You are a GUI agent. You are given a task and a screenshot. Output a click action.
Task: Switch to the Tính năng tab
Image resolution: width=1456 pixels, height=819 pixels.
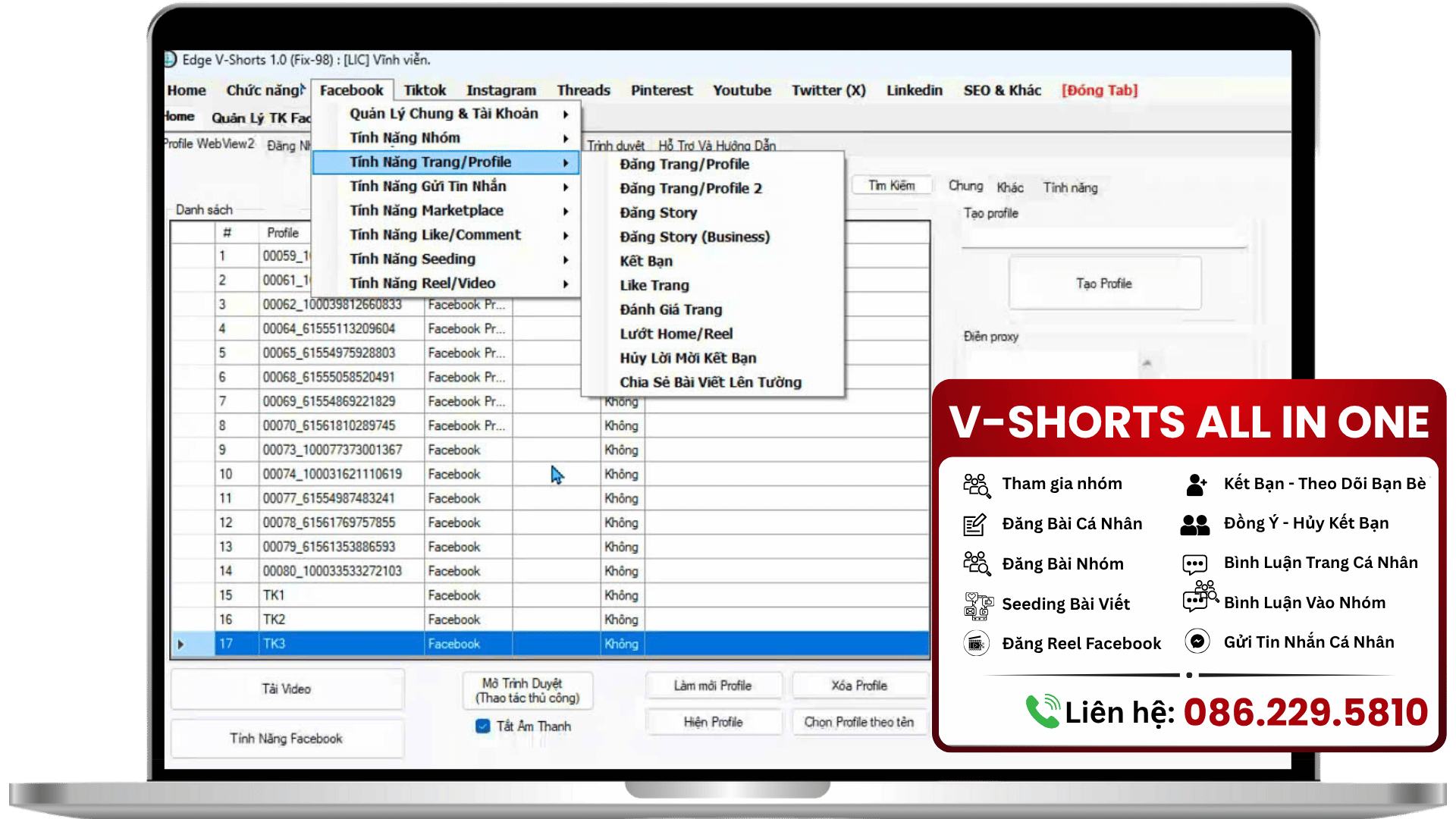click(1070, 187)
